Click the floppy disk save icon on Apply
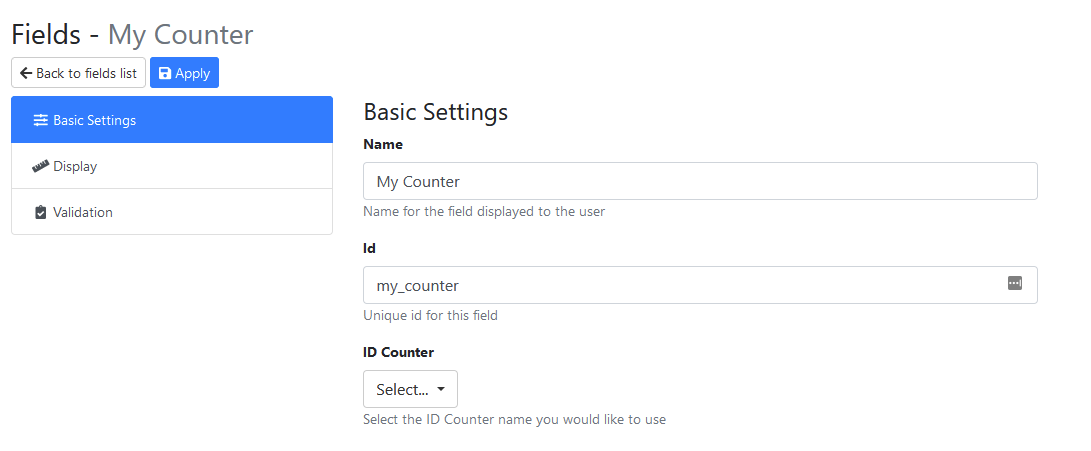This screenshot has height=451, width=1091. (x=165, y=73)
